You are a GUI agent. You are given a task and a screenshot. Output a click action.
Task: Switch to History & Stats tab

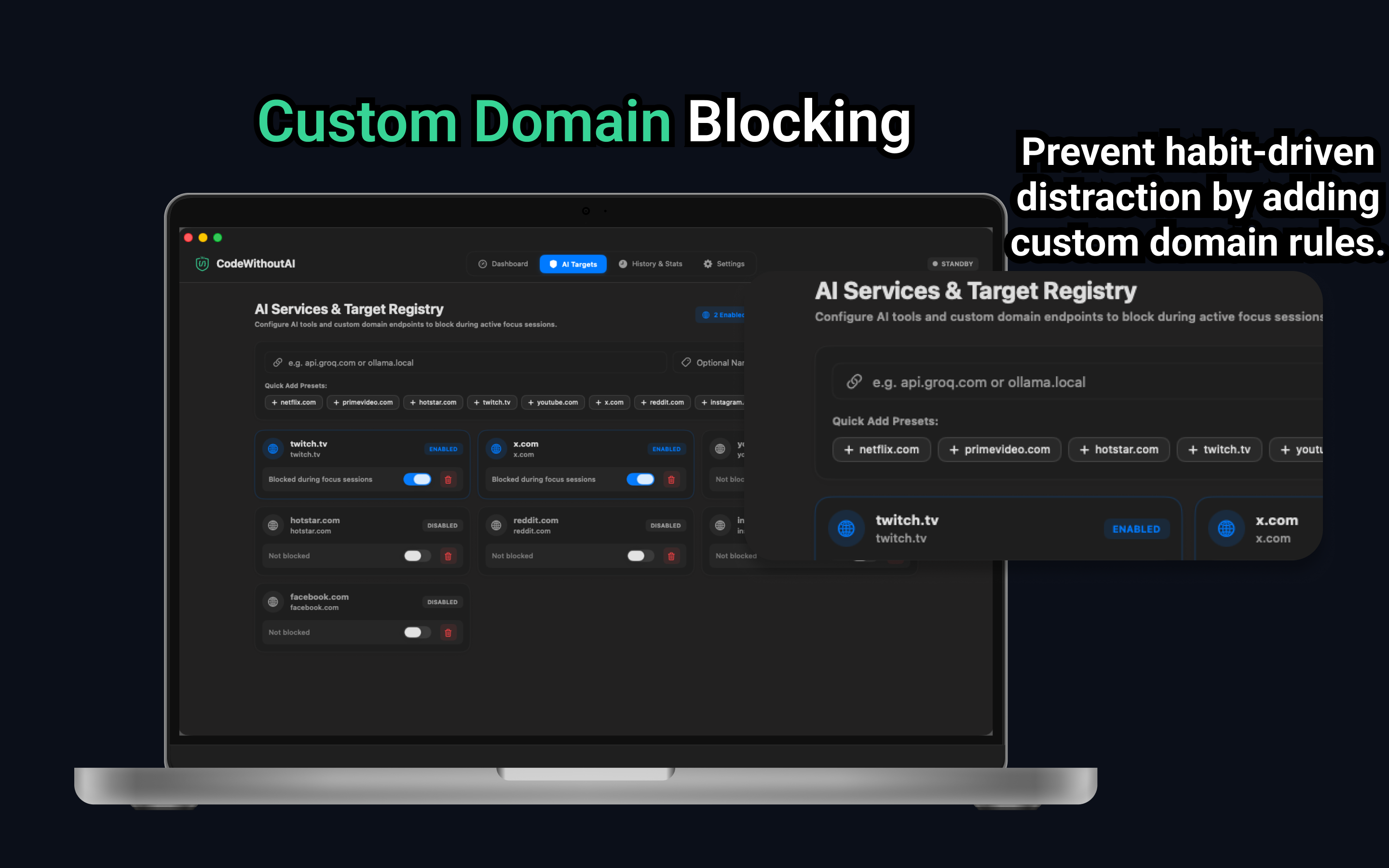coord(650,264)
